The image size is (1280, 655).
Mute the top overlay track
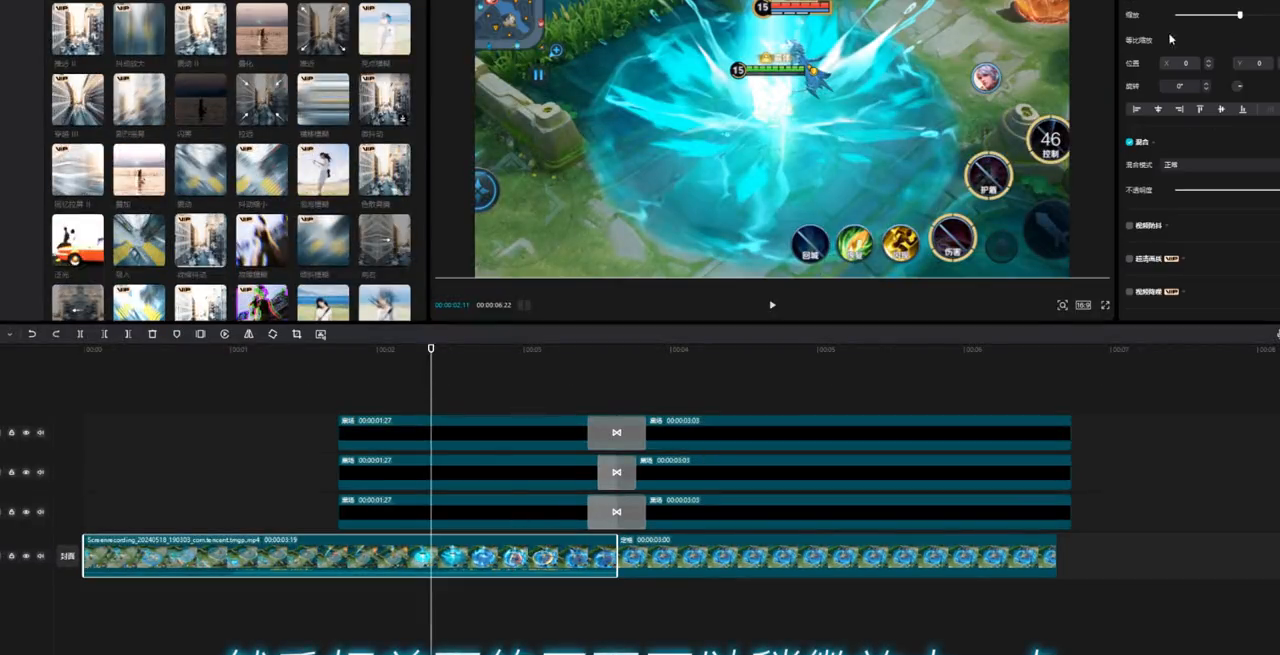(x=41, y=433)
